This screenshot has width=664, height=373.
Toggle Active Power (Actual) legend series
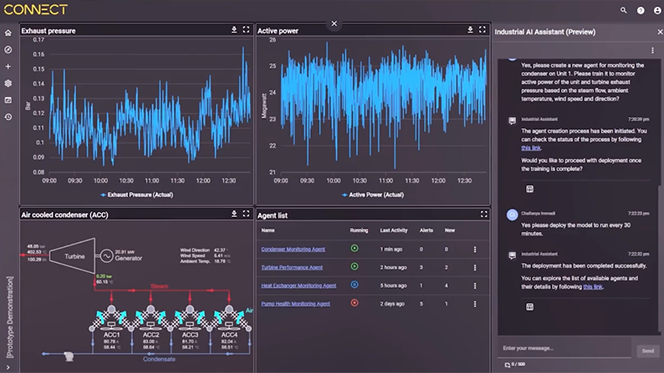pyautogui.click(x=373, y=195)
